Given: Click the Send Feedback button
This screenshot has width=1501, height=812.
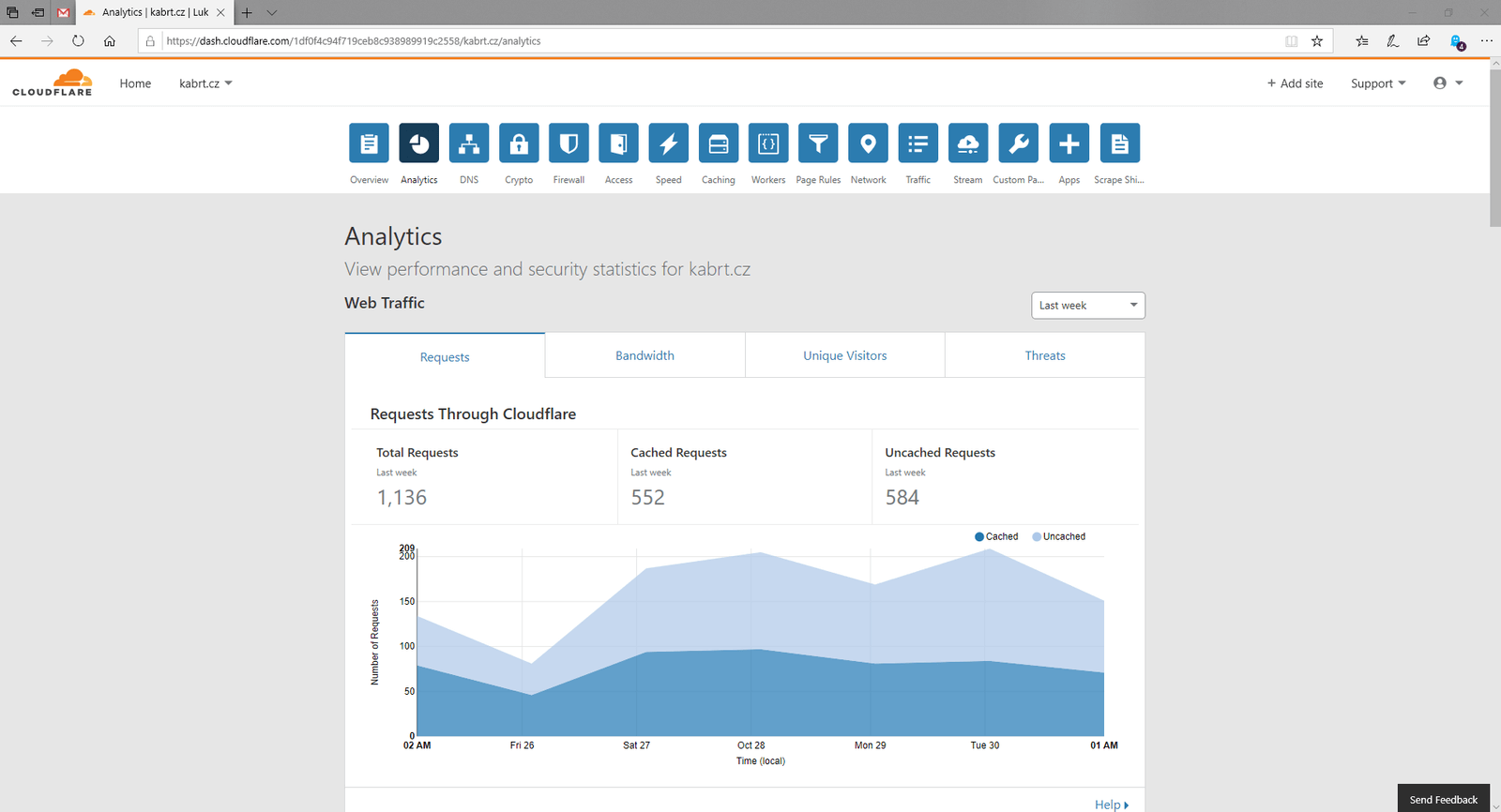Looking at the screenshot, I should point(1443,799).
